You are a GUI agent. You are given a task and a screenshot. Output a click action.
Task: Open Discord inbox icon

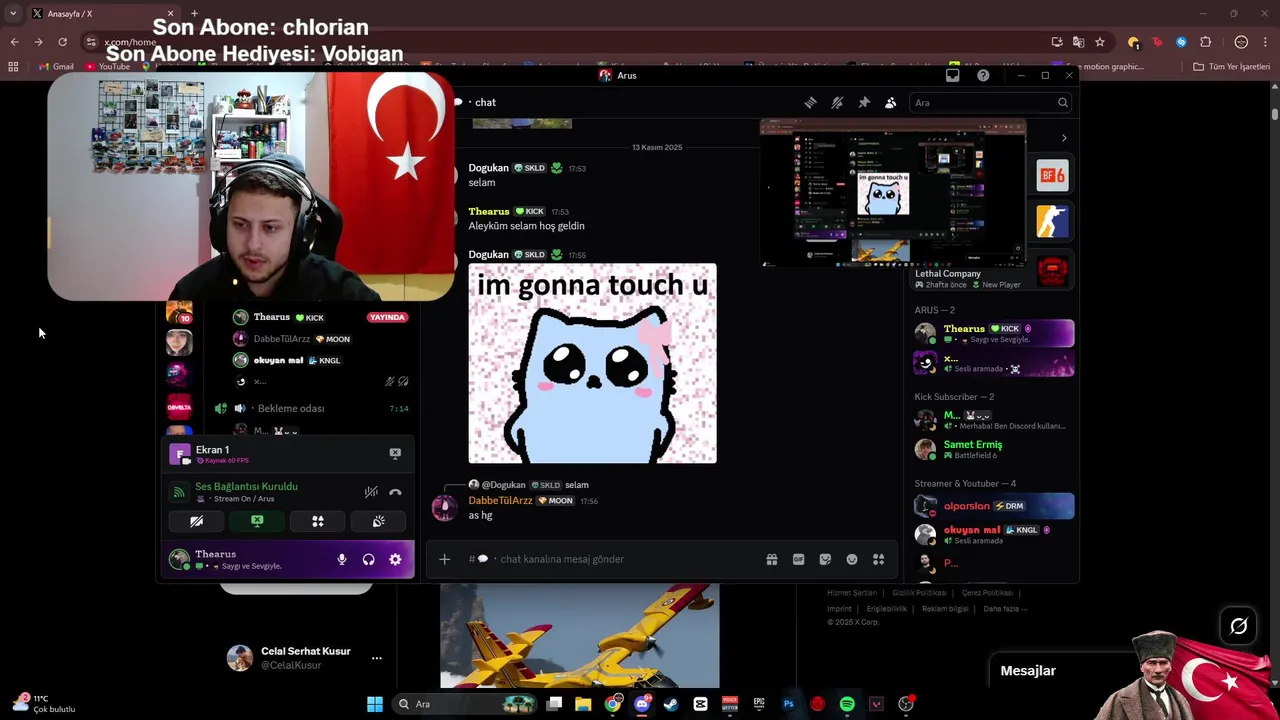point(952,75)
